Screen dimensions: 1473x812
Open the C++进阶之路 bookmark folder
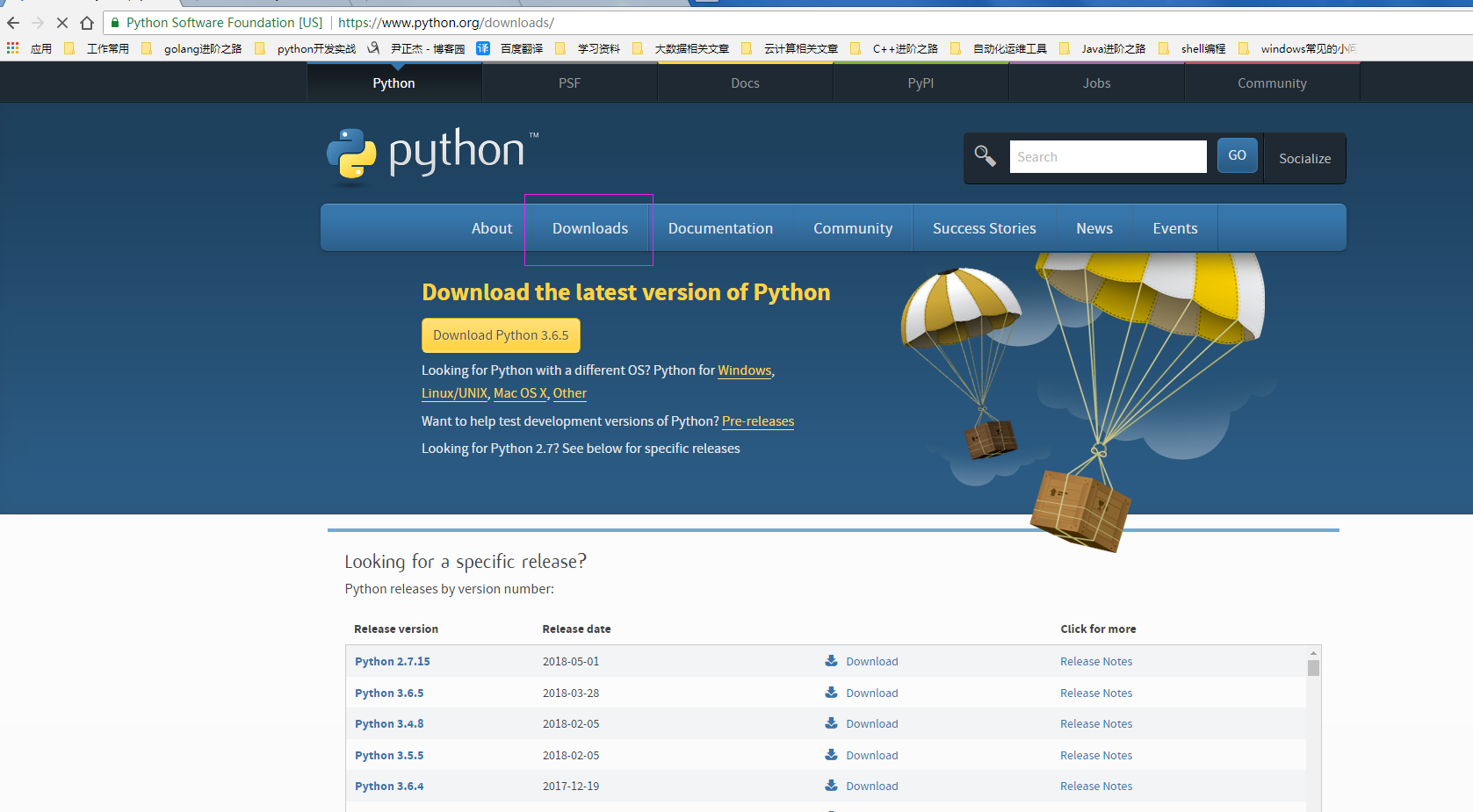894,48
